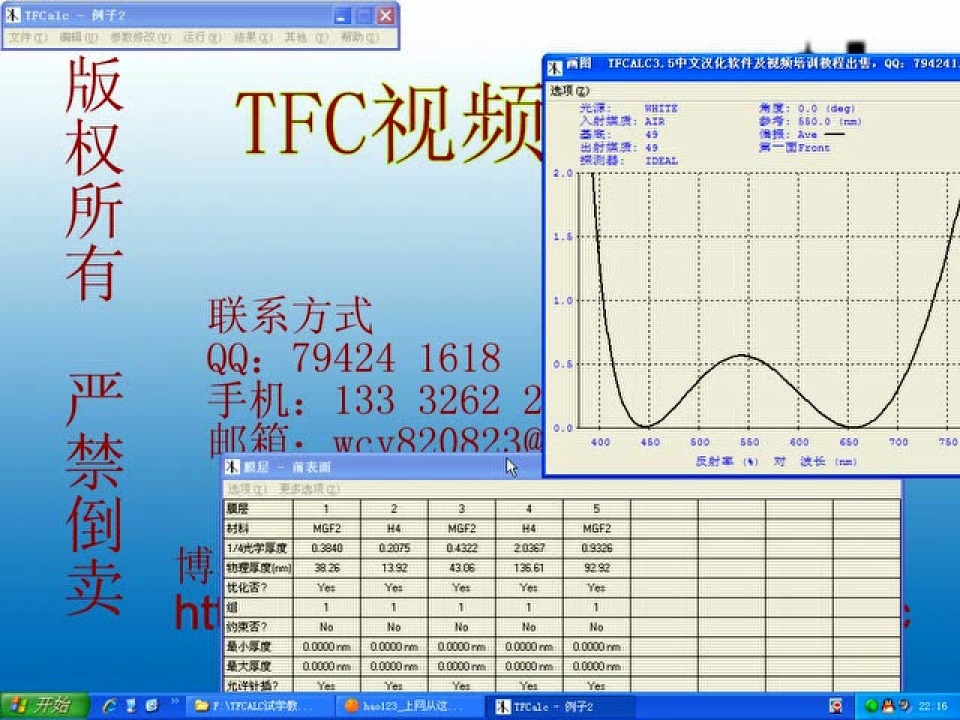Switch to the hao123 browser taskbar button

[410, 707]
